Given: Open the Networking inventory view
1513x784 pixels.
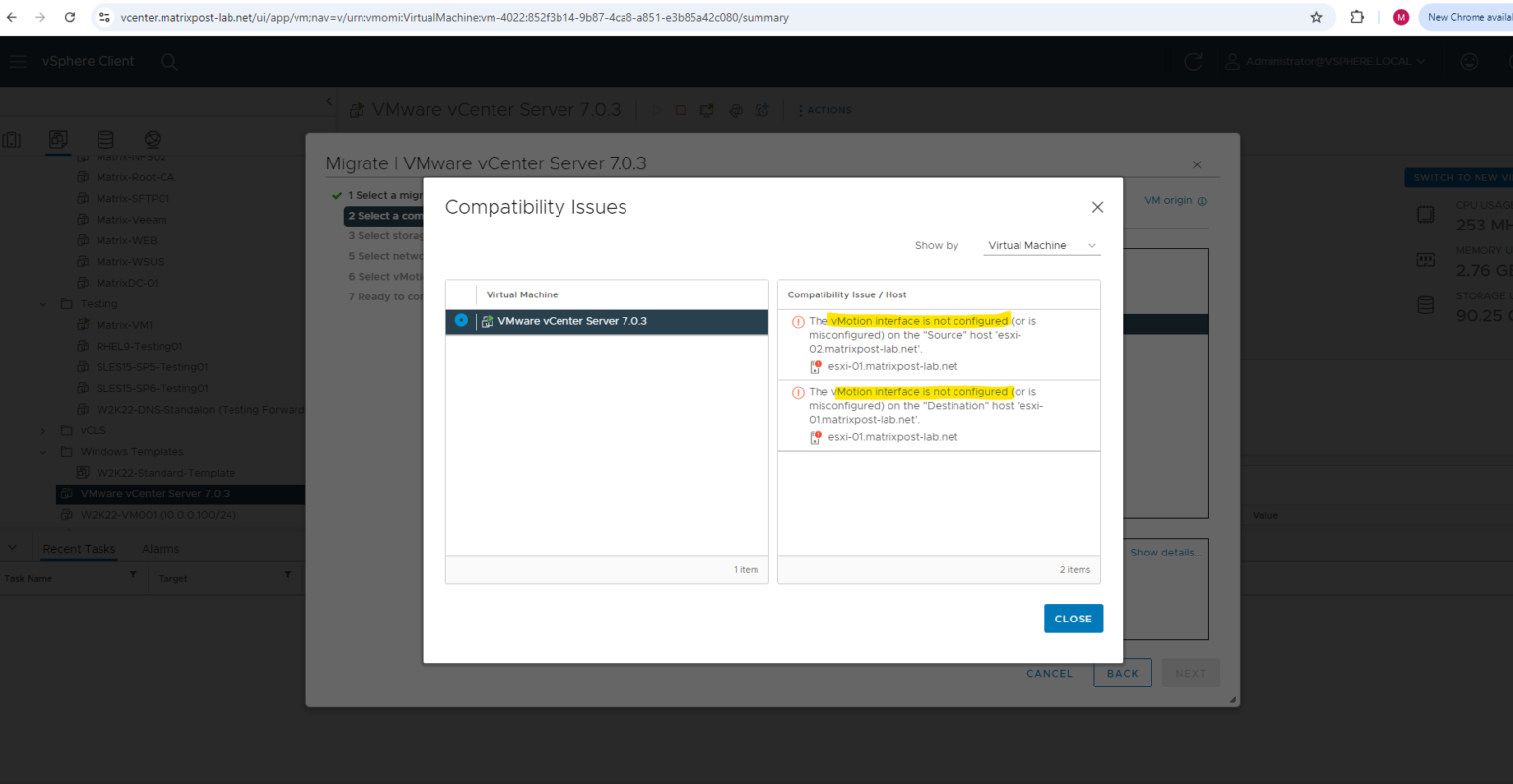Looking at the screenshot, I should [152, 139].
